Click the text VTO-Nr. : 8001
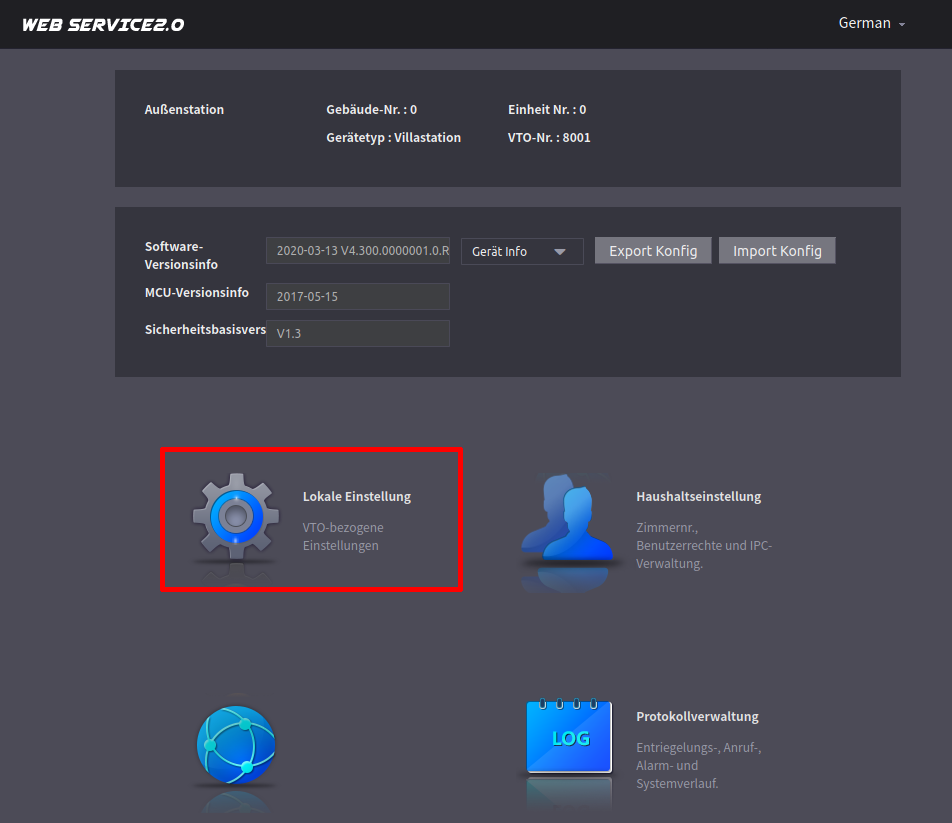This screenshot has height=823, width=952. point(549,138)
